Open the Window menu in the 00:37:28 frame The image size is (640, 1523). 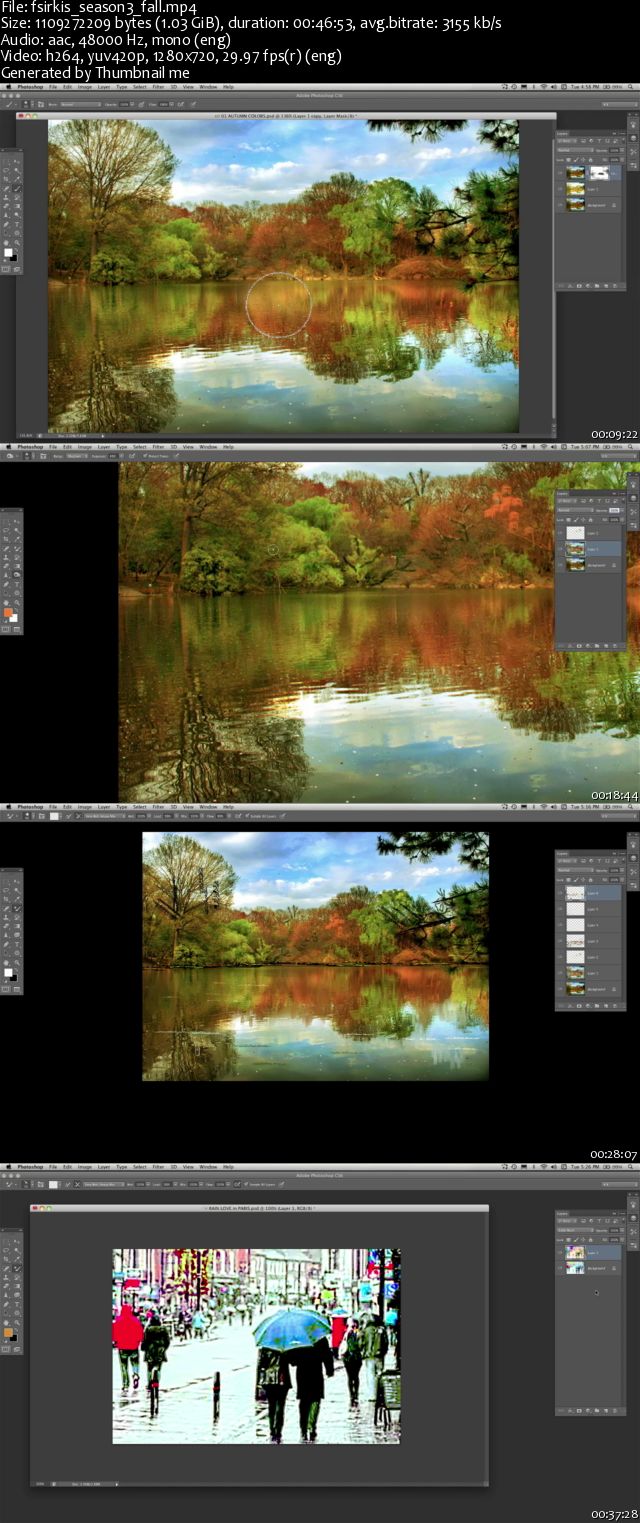[208, 1167]
